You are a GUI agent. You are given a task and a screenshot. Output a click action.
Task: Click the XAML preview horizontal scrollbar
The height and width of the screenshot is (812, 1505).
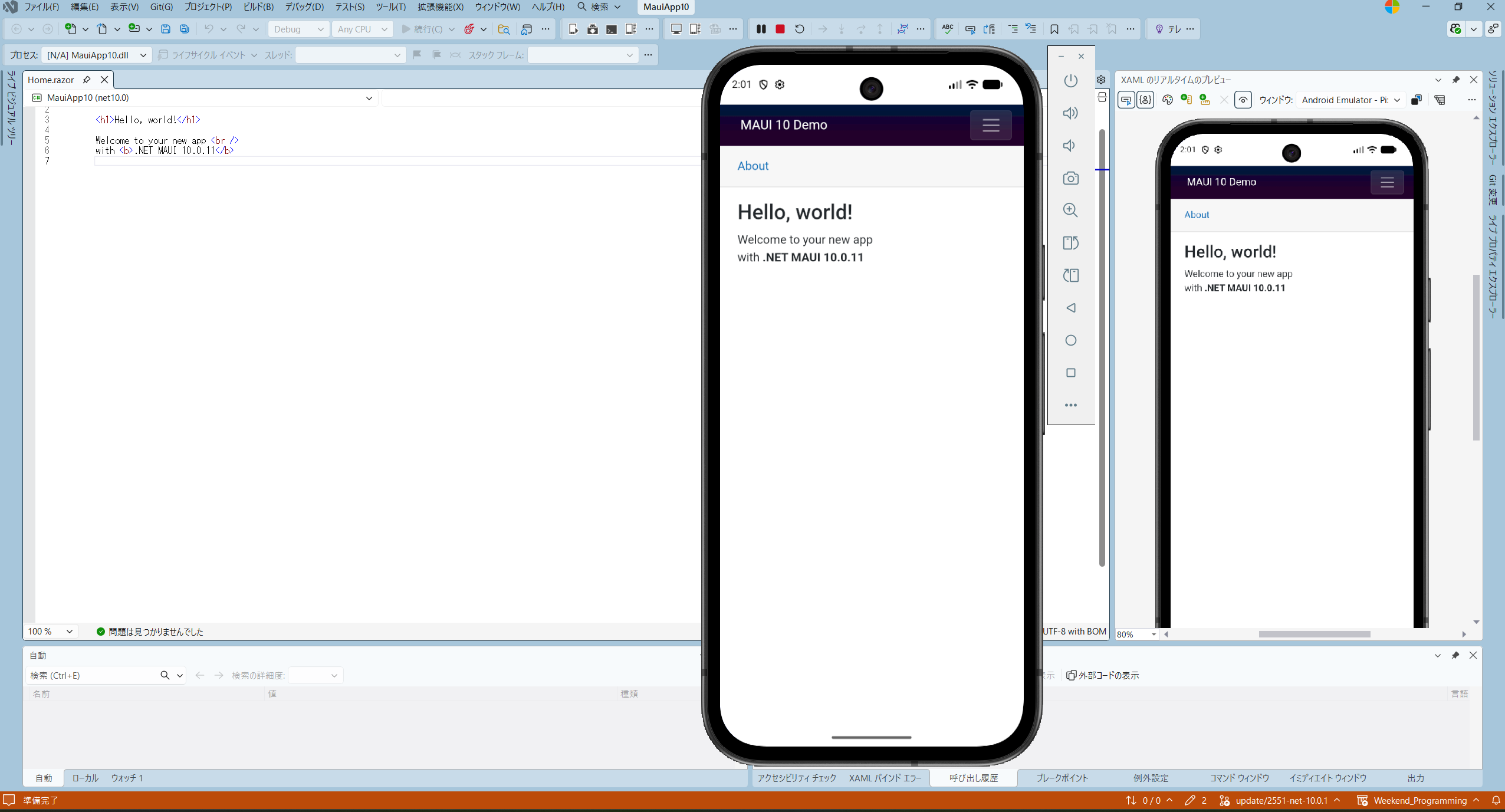[1314, 635]
